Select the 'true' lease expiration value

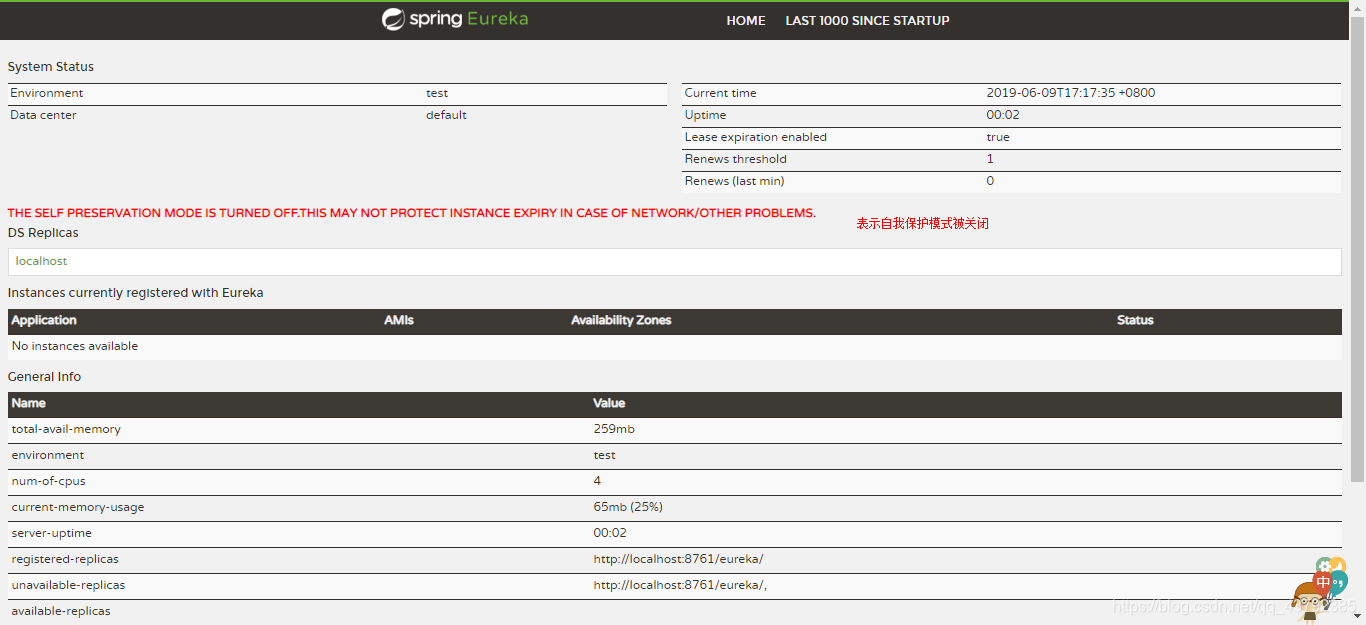998,137
